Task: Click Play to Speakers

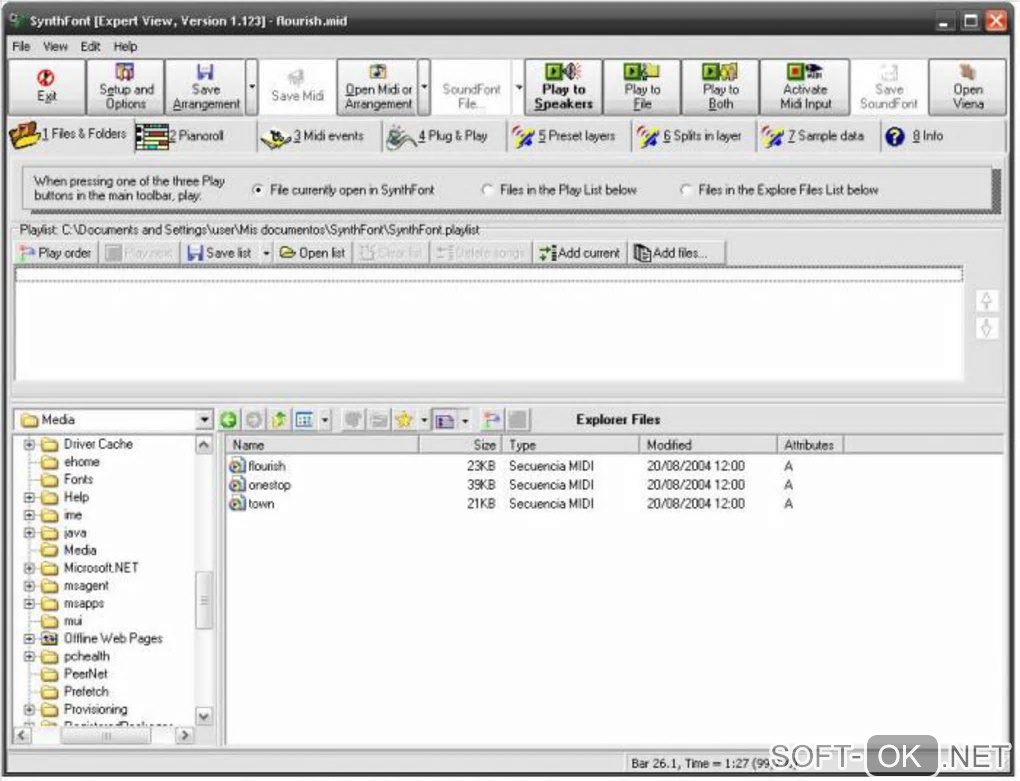Action: pyautogui.click(x=563, y=86)
